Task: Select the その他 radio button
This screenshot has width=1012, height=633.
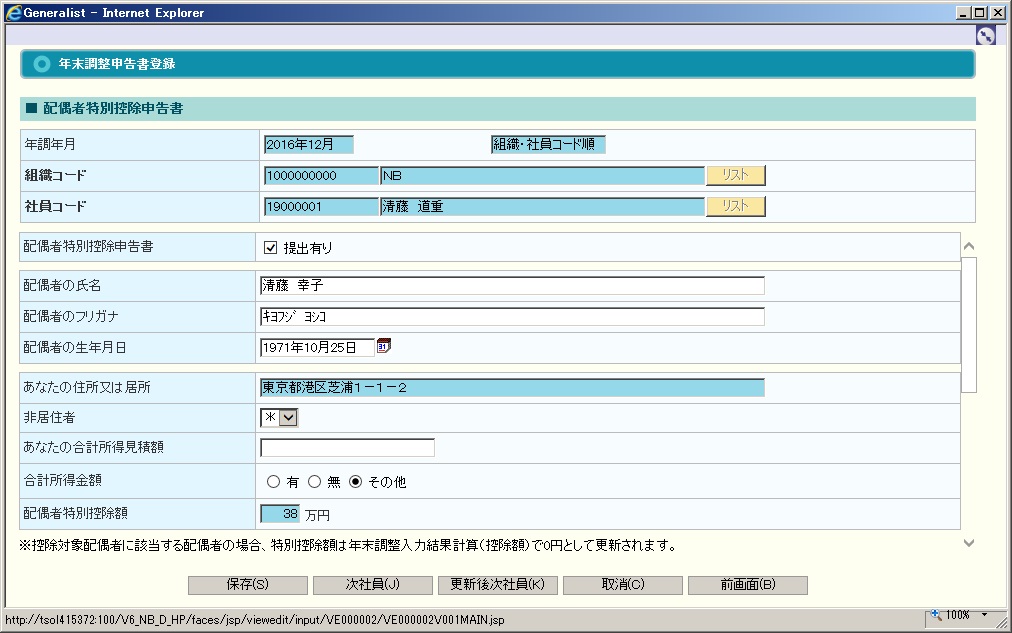Action: (x=355, y=482)
